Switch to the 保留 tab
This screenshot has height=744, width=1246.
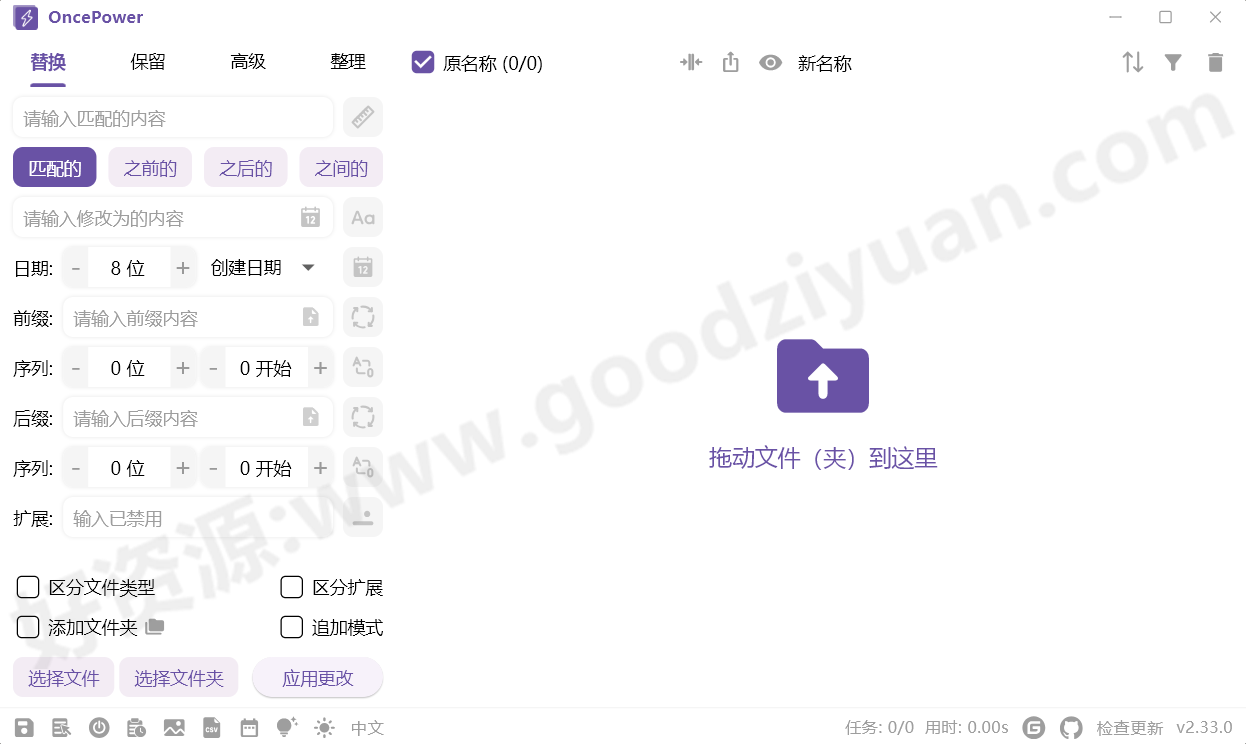(147, 61)
